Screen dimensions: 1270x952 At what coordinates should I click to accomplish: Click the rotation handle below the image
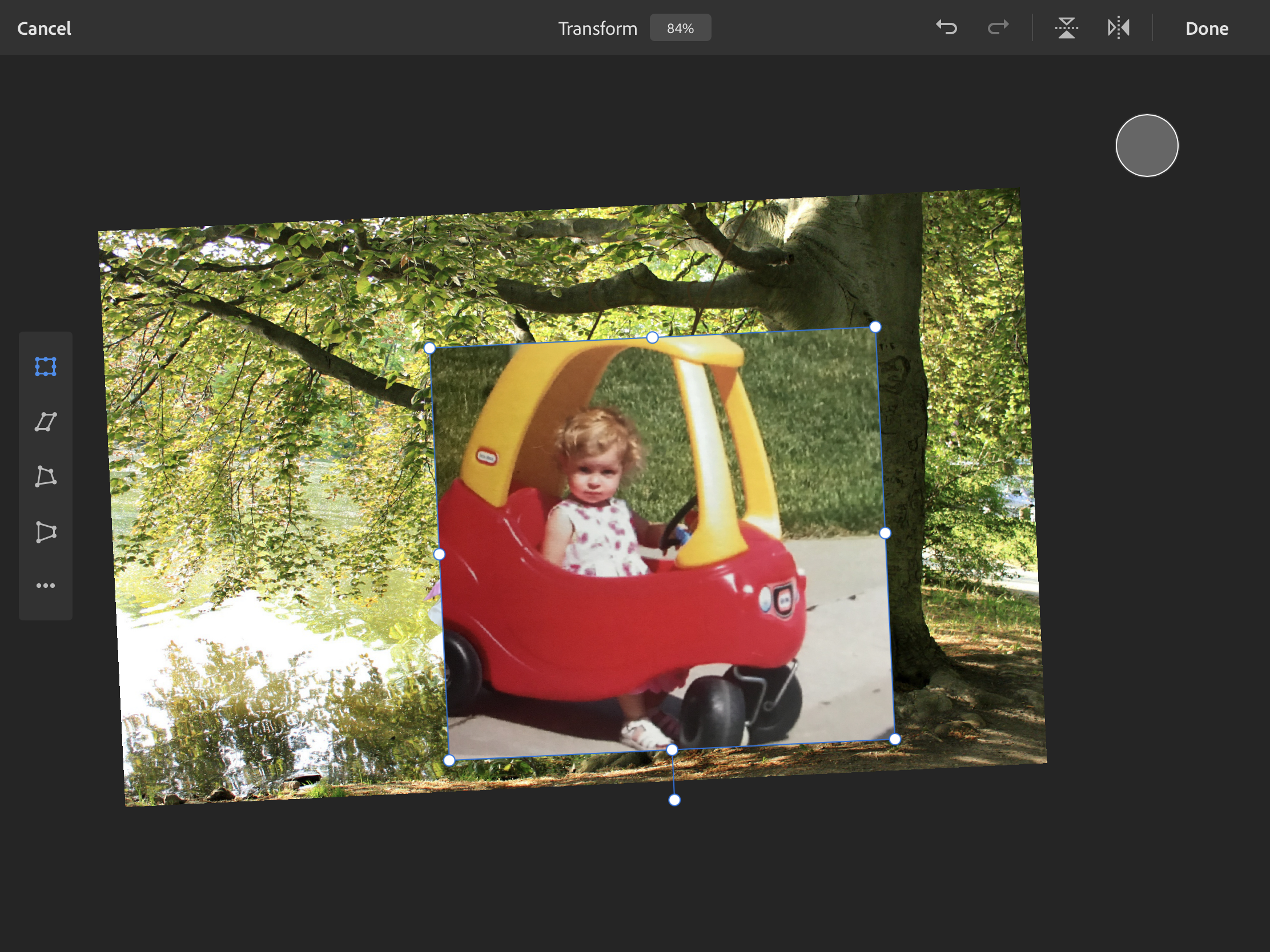pos(674,800)
